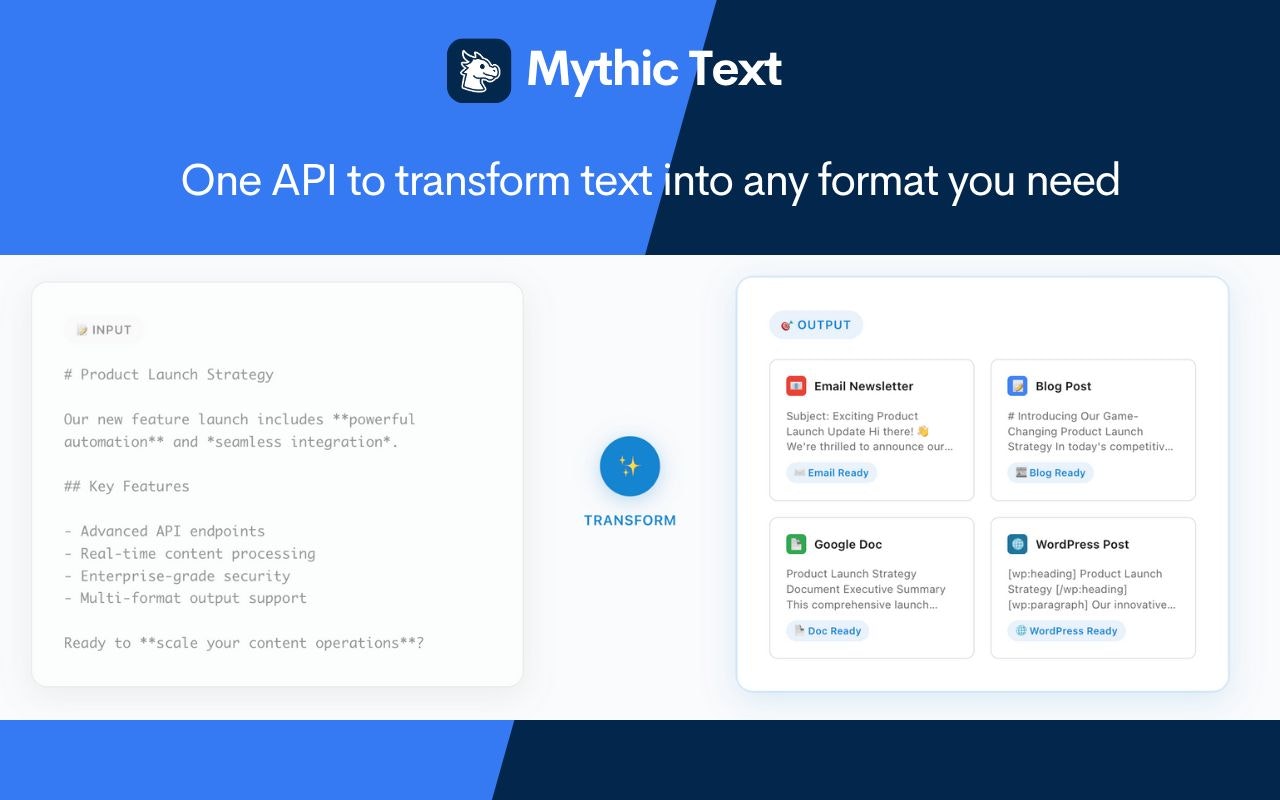Click 'automation** and *seamless integration*.' line
This screenshot has height=800, width=1280.
point(231,442)
